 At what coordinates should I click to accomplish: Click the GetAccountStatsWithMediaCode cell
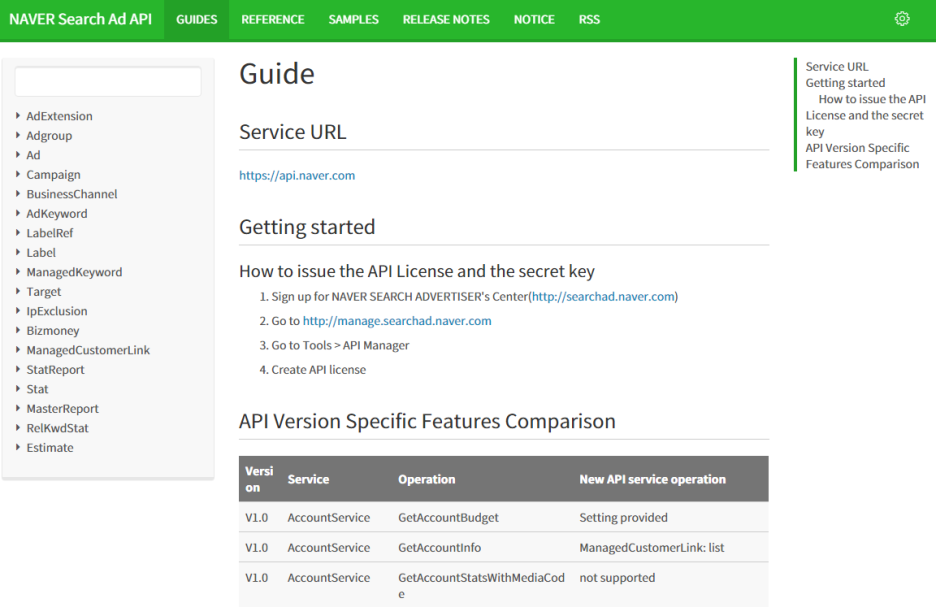481,586
